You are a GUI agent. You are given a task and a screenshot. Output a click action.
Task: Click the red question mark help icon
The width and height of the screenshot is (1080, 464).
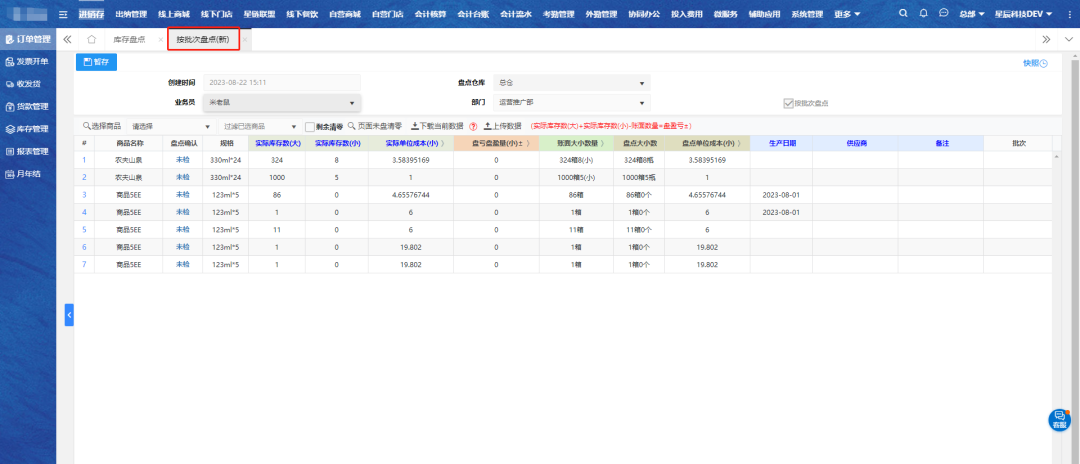coord(473,127)
